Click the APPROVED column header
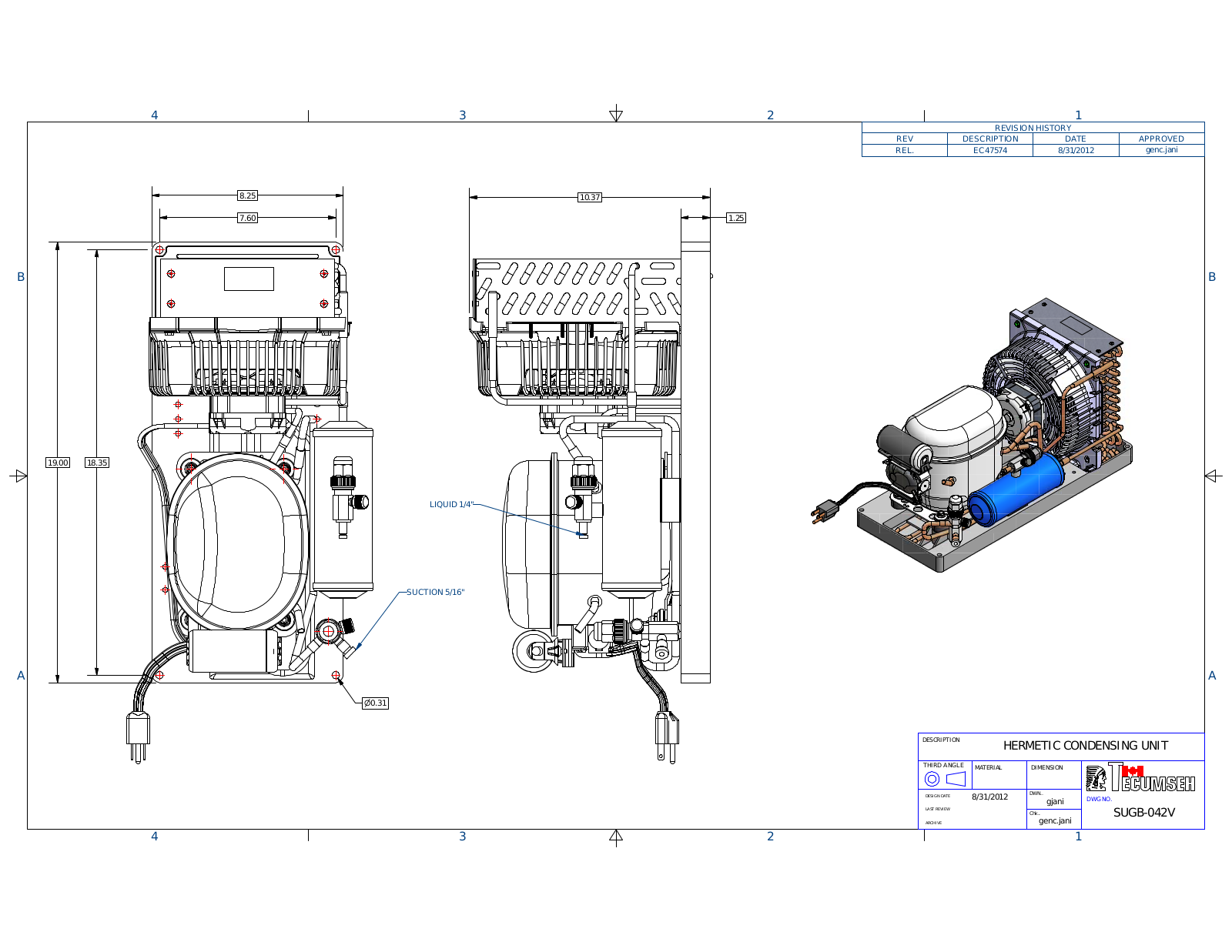 click(1161, 139)
